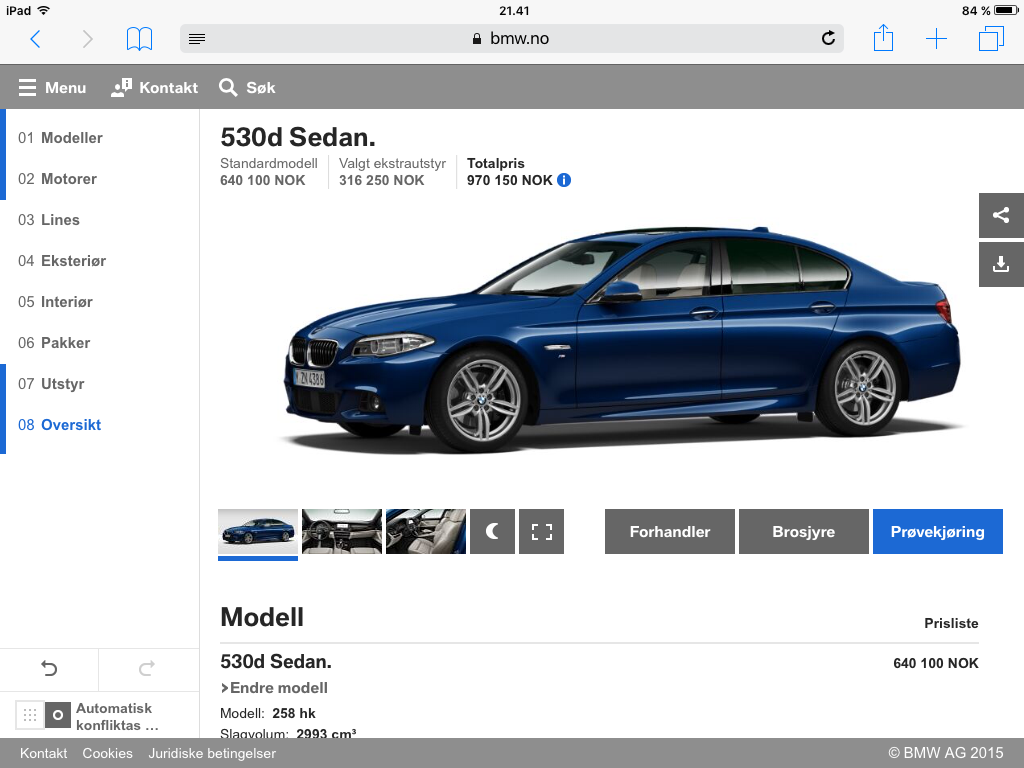
Task: Go to step 04 Eksteriør
Action: pos(62,261)
